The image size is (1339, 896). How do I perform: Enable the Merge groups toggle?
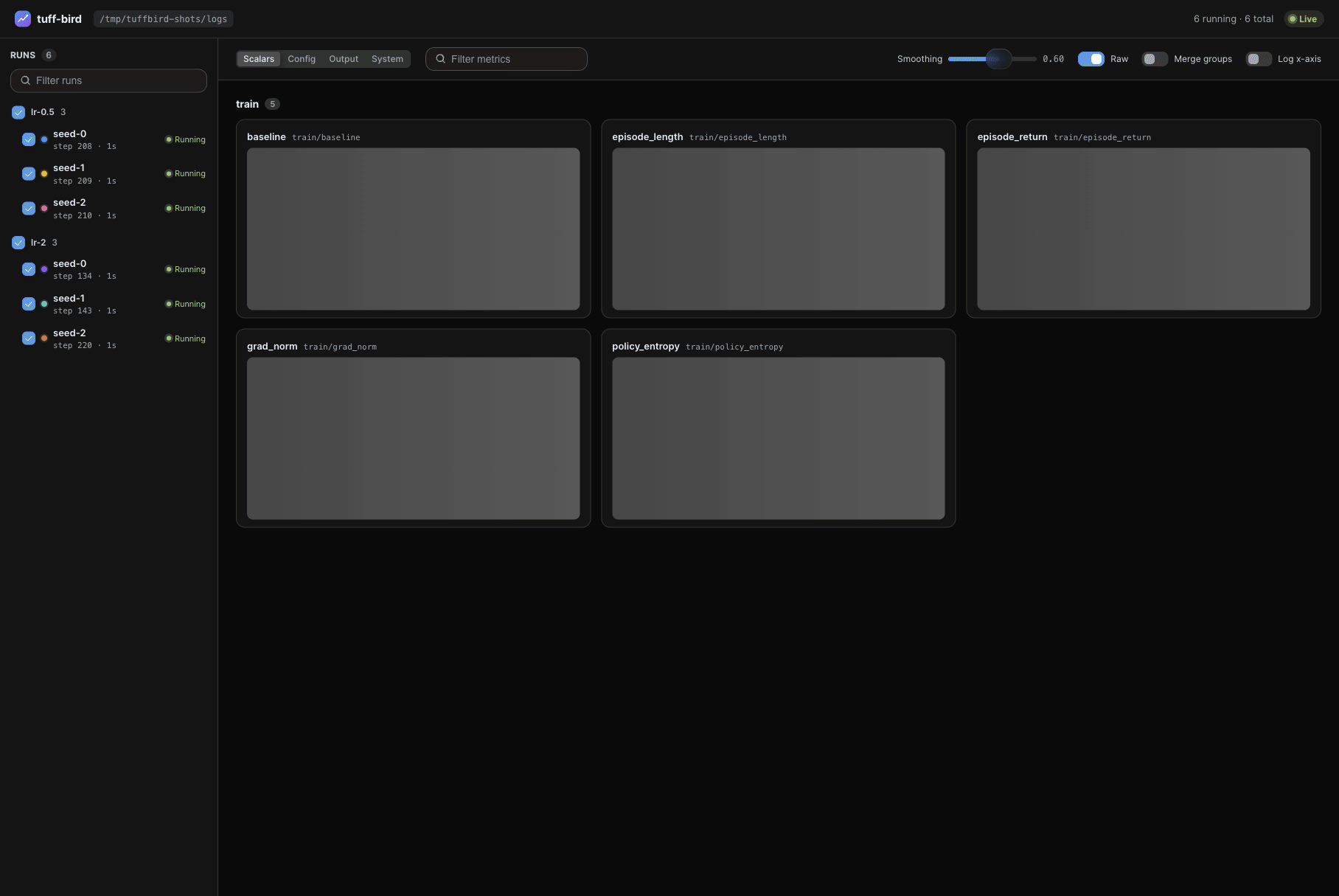coord(1155,59)
